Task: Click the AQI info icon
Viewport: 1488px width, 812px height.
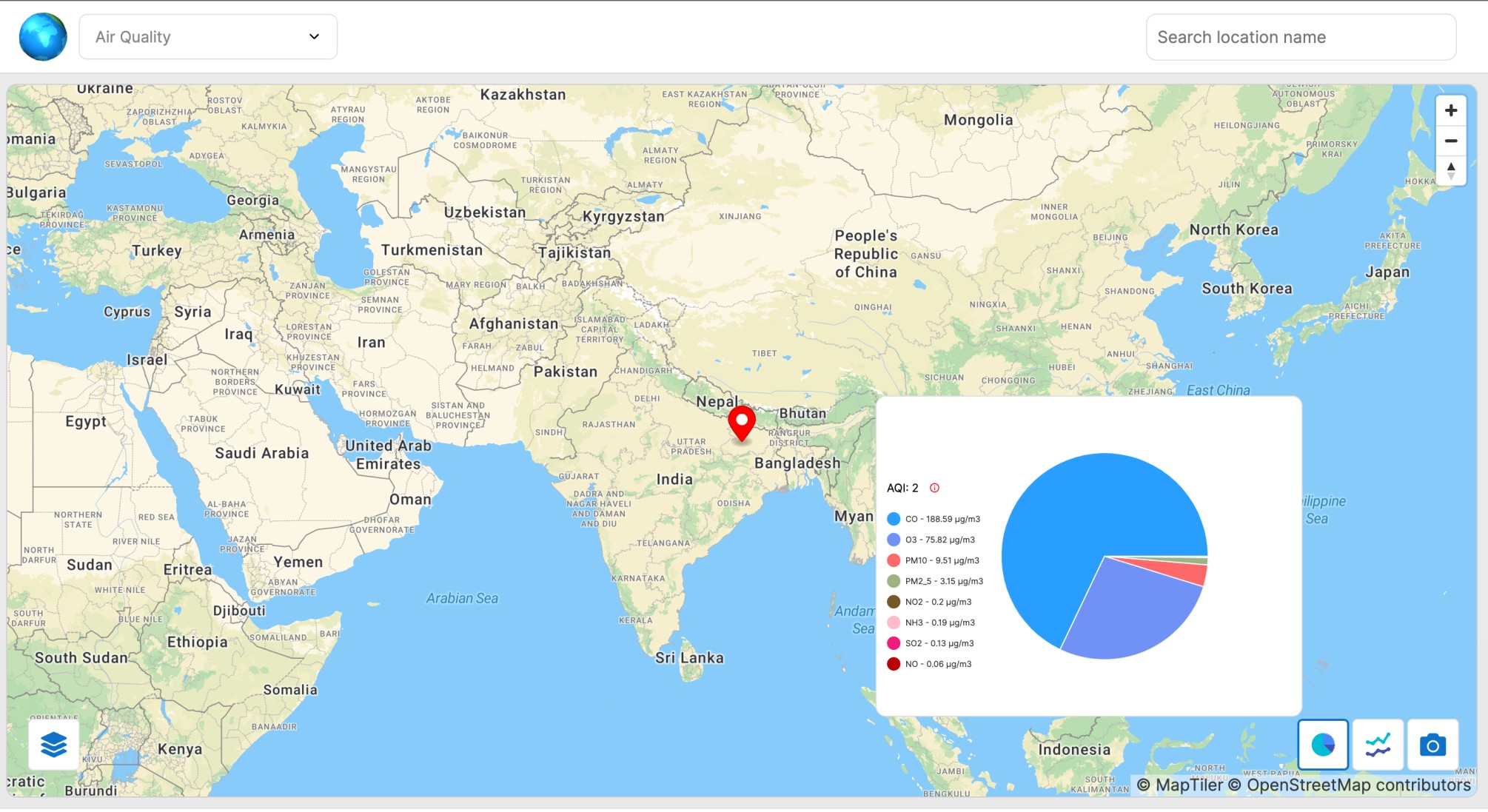Action: [x=934, y=488]
